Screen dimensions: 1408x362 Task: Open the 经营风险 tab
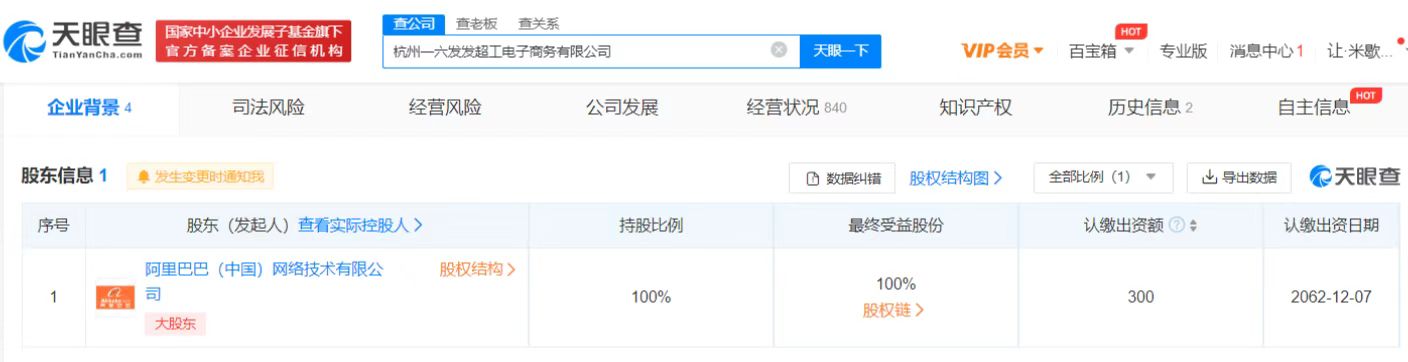(445, 108)
